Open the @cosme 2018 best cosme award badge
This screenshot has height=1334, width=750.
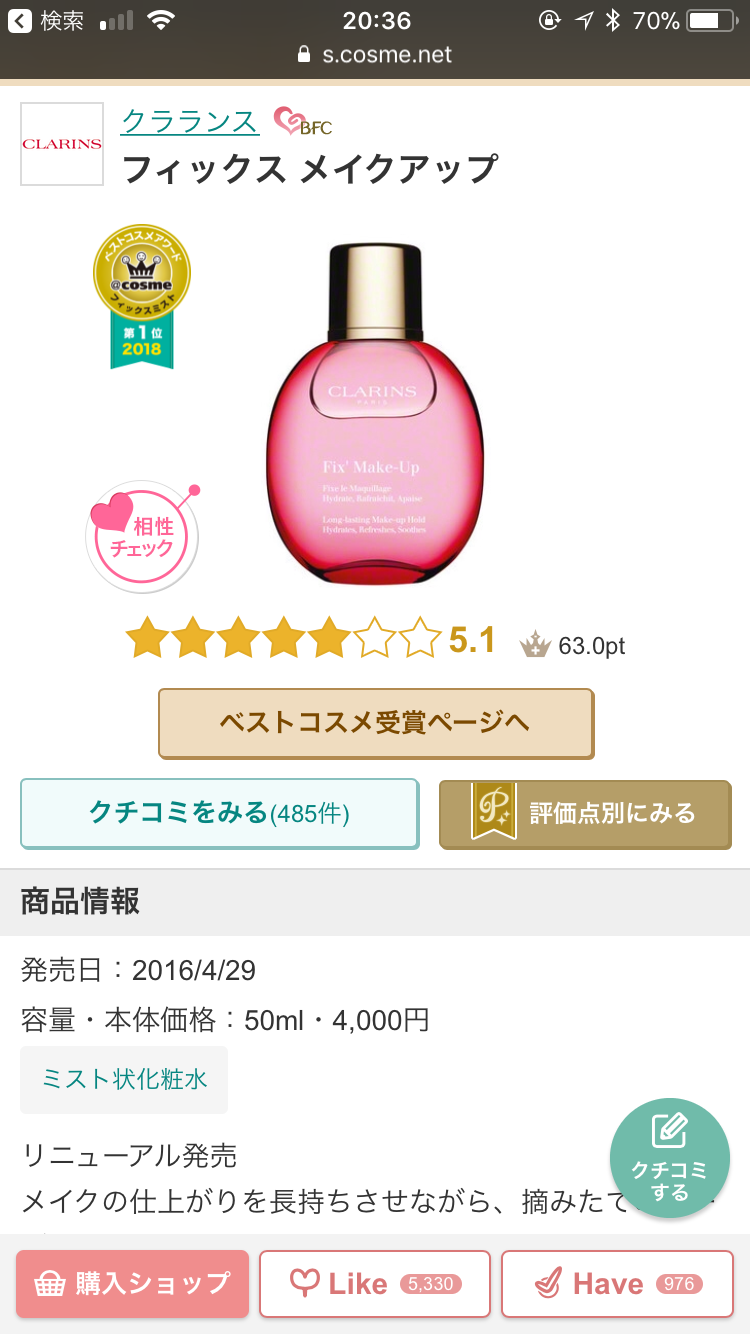142,296
